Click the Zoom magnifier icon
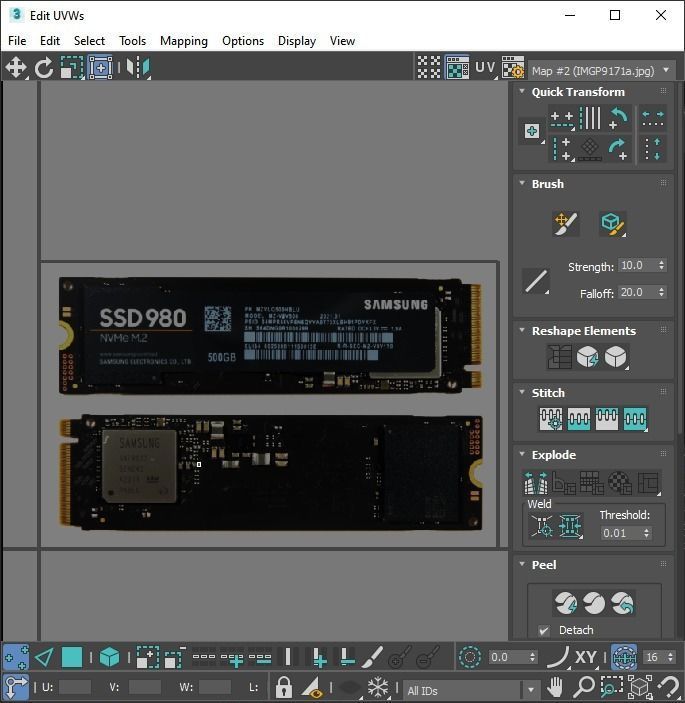The width and height of the screenshot is (685, 703). [x=584, y=687]
